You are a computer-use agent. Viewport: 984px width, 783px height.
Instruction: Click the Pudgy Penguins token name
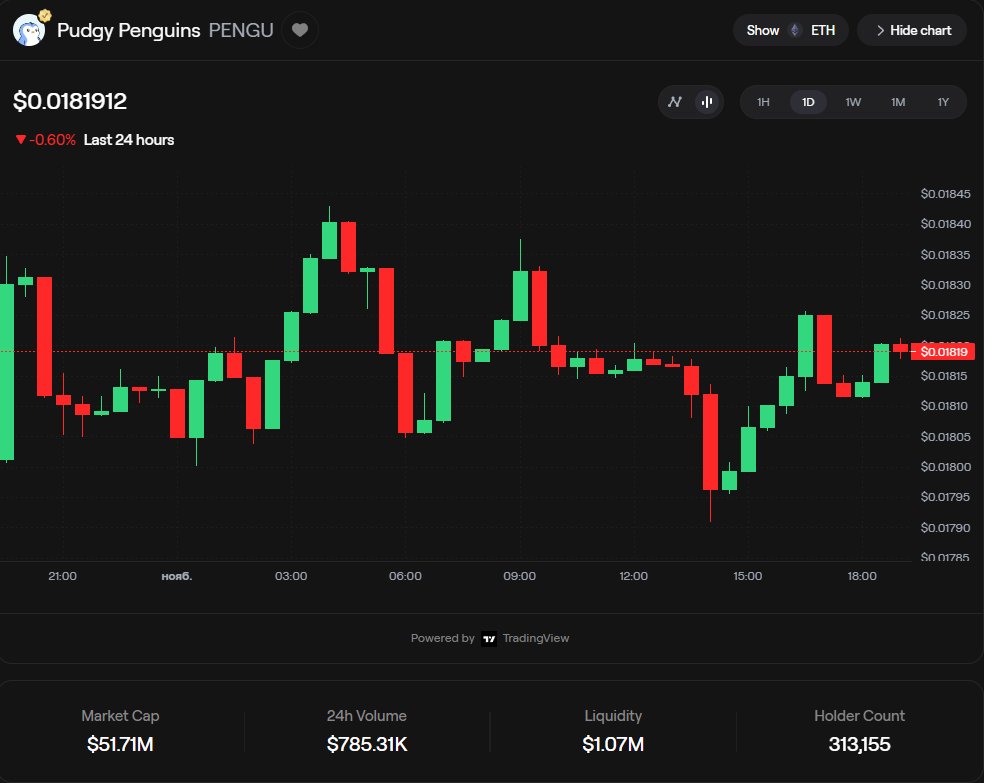129,30
